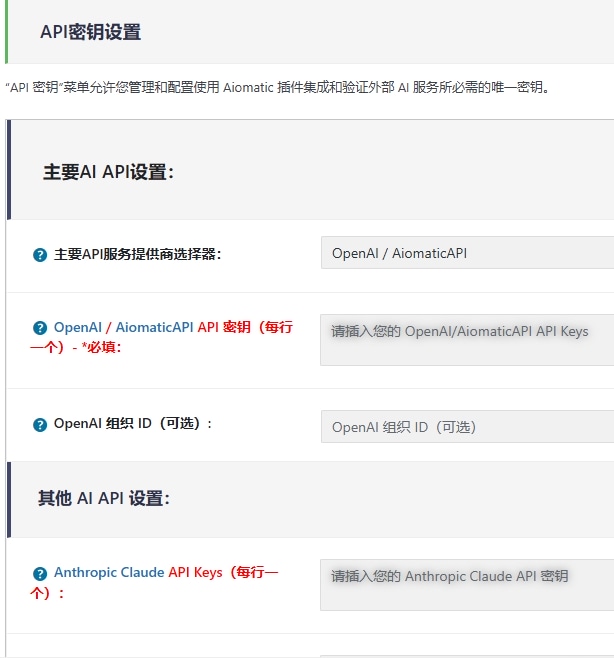614x659 pixels.
Task: Focus the OpenAI 组织 ID input field
Action: coord(467,427)
